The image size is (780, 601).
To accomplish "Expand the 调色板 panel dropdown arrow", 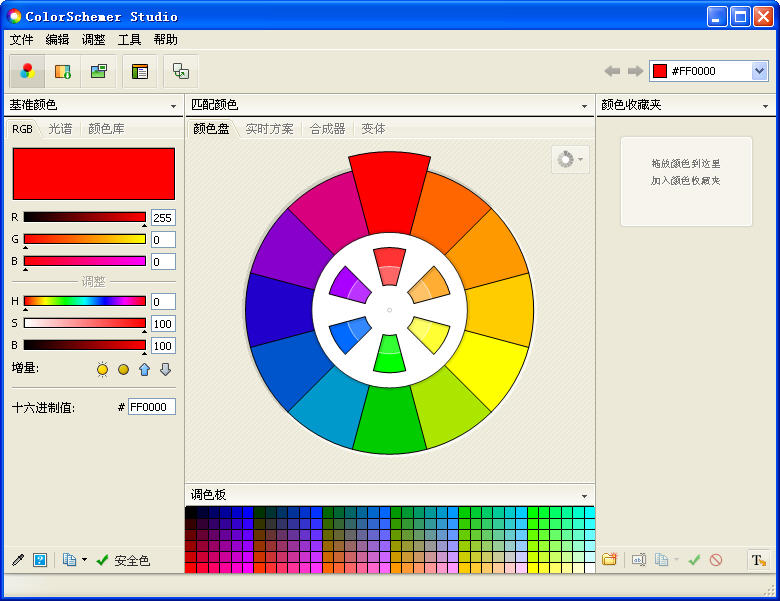I will [584, 496].
